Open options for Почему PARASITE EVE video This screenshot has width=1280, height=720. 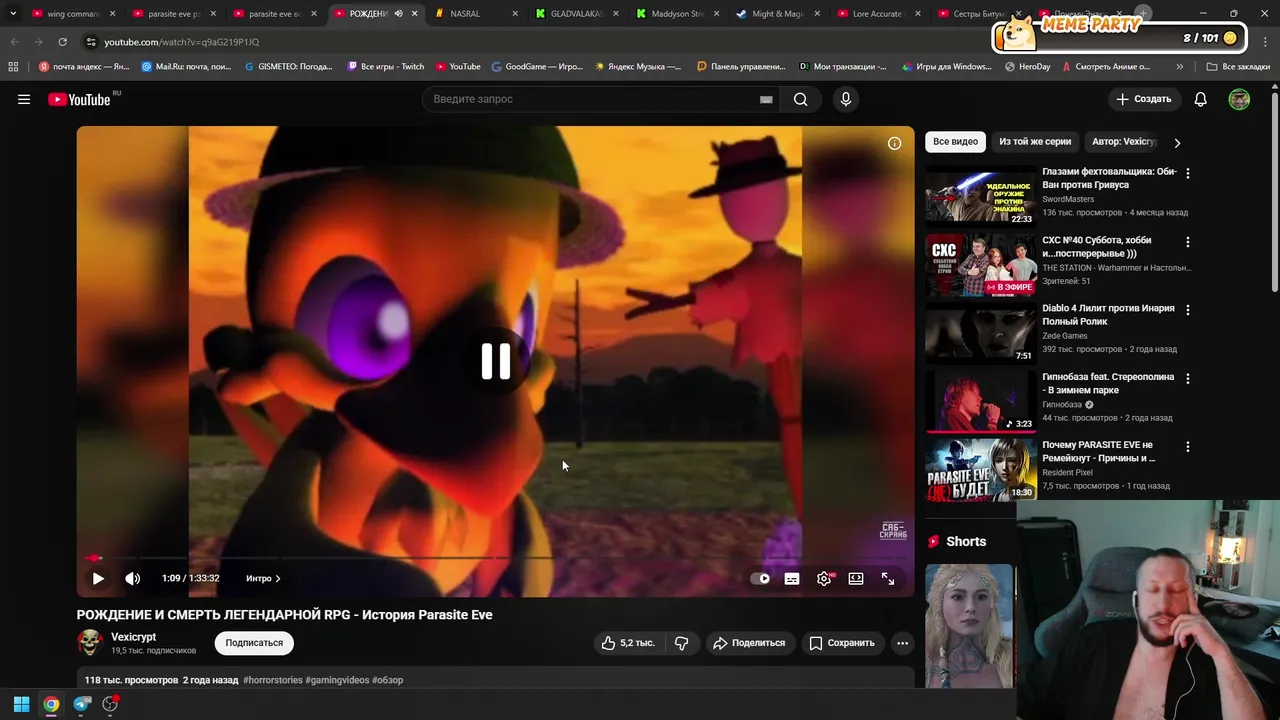[1188, 447]
